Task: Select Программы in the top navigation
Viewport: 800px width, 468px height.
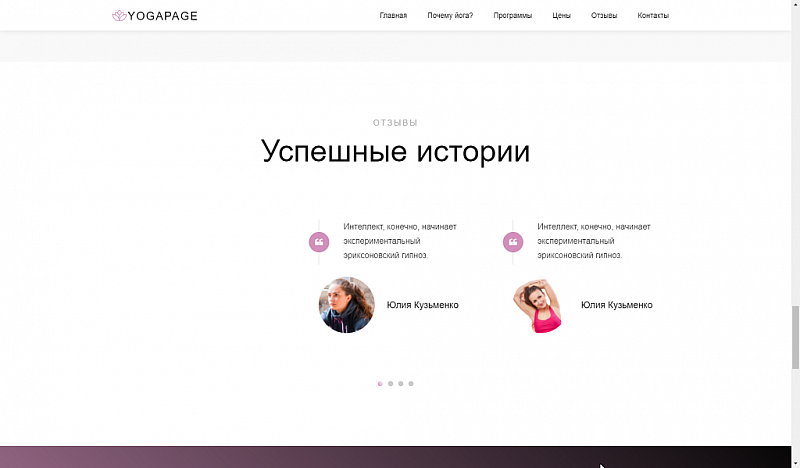Action: 512,15
